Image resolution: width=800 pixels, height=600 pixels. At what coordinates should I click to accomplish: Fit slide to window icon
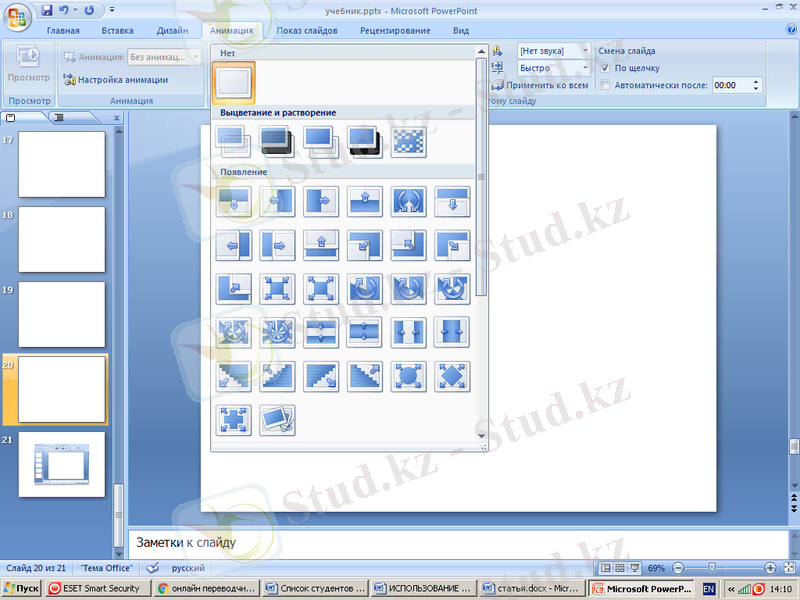pos(789,568)
